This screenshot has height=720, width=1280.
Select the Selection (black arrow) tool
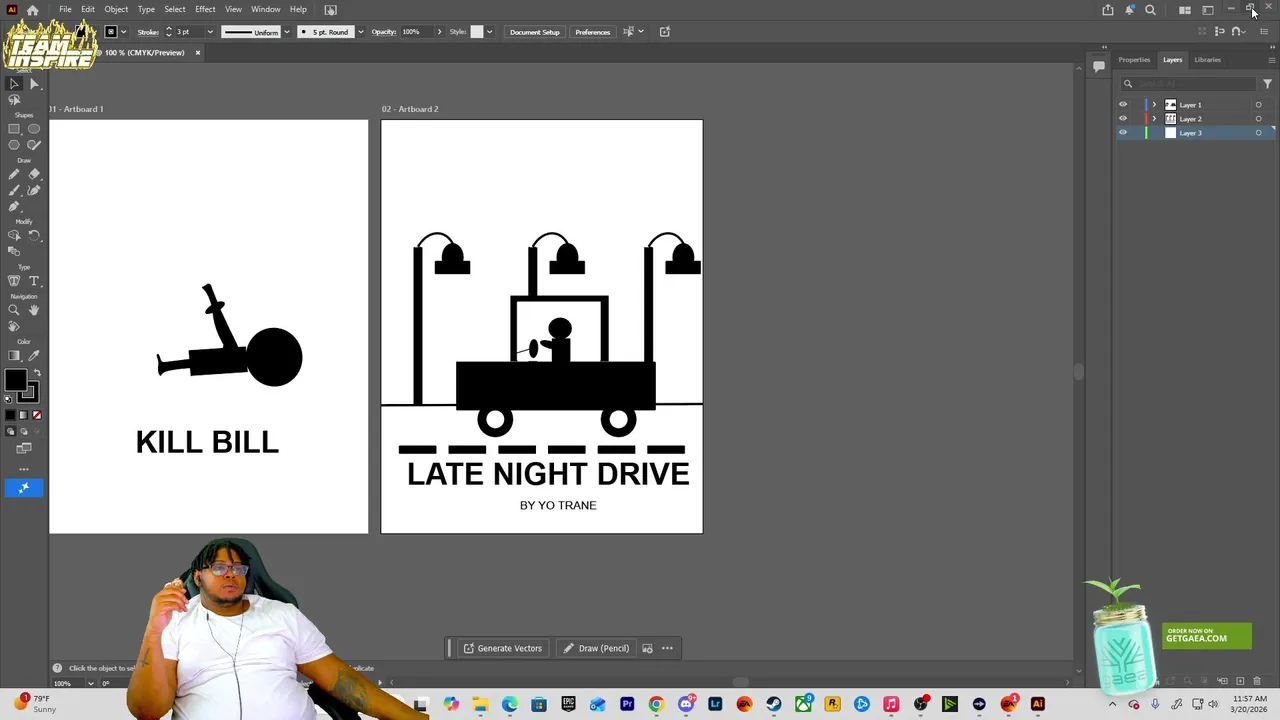pyautogui.click(x=14, y=84)
